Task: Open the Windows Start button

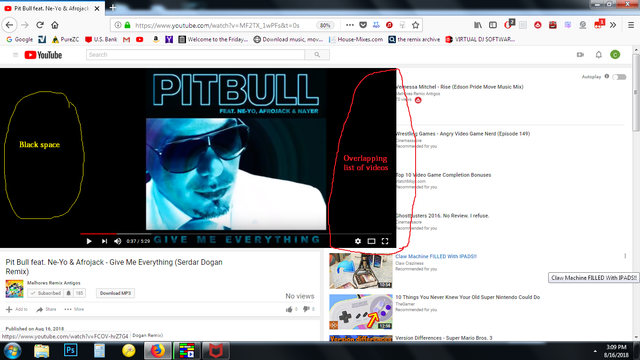Action: (x=12, y=351)
